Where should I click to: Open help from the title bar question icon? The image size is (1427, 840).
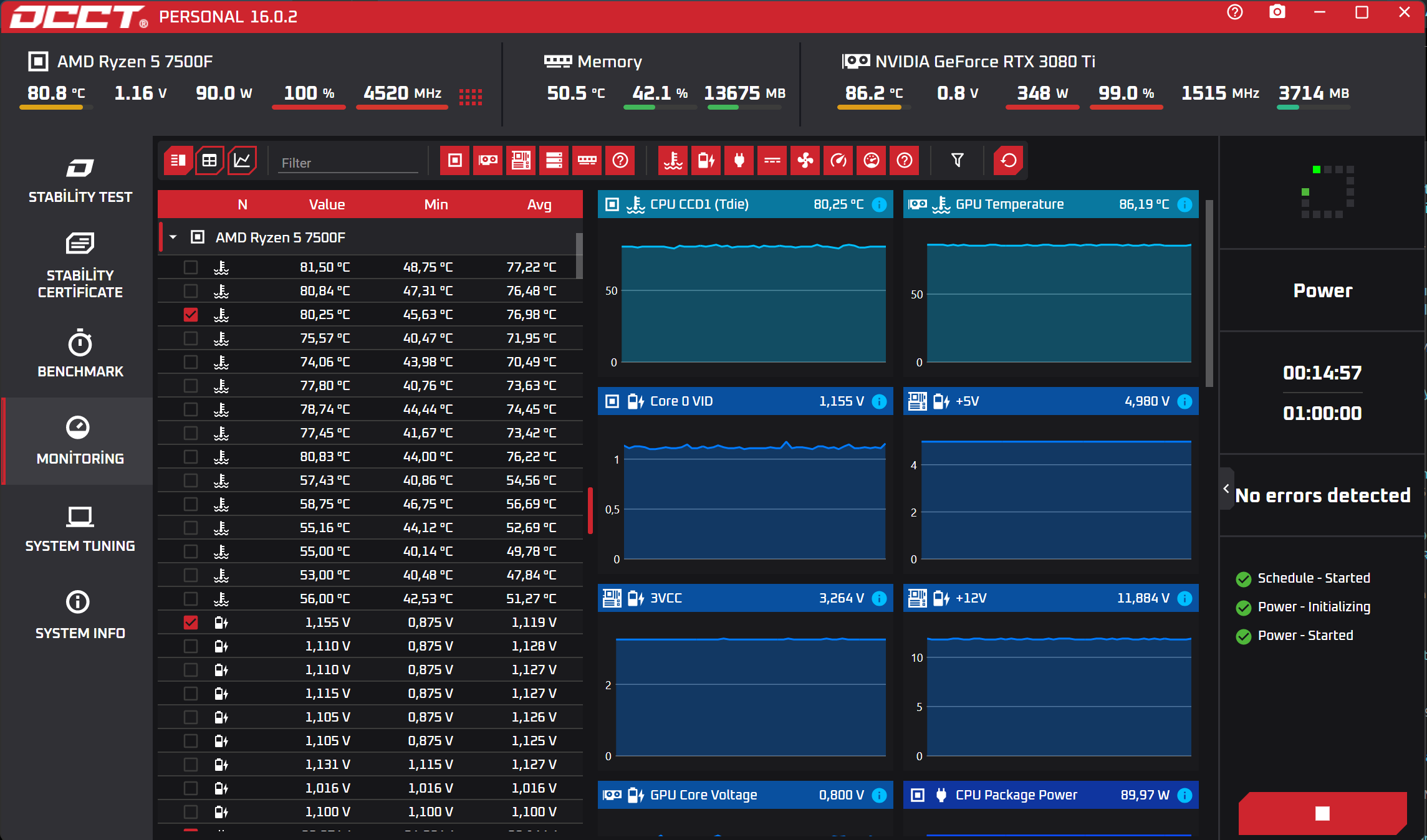(1235, 12)
